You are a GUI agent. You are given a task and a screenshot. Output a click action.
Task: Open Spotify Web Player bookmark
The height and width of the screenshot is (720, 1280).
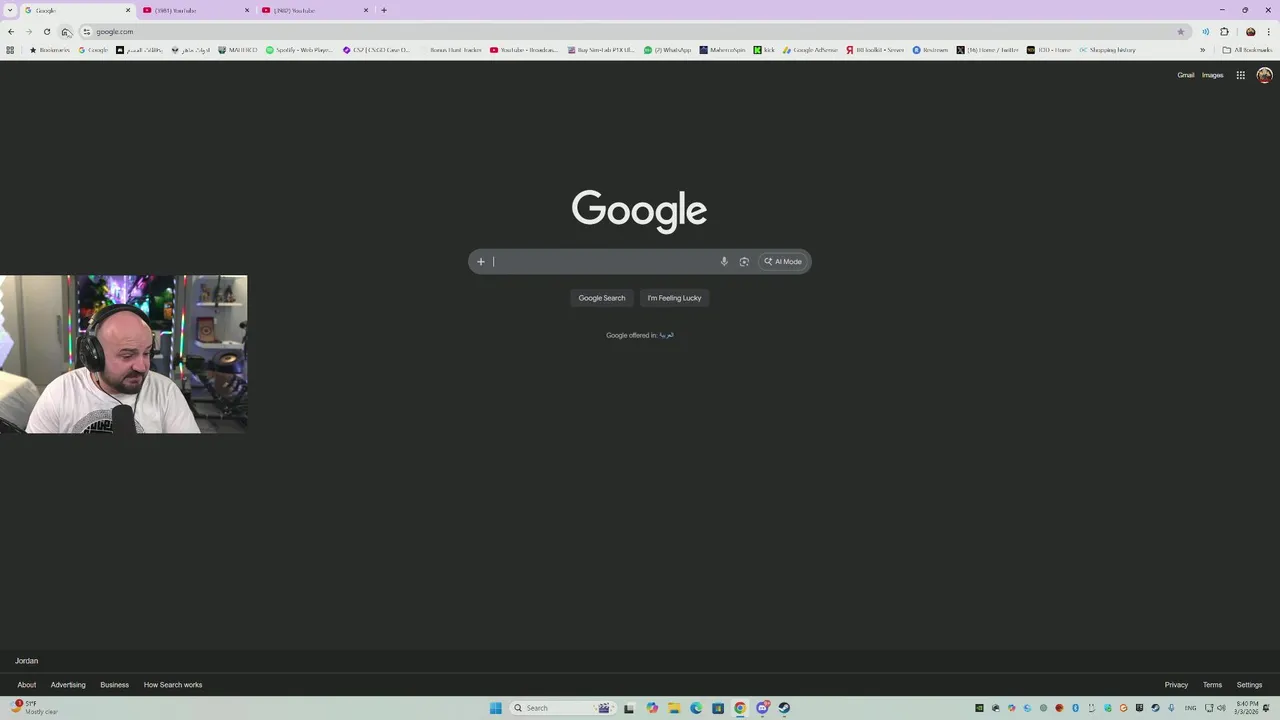tap(299, 50)
